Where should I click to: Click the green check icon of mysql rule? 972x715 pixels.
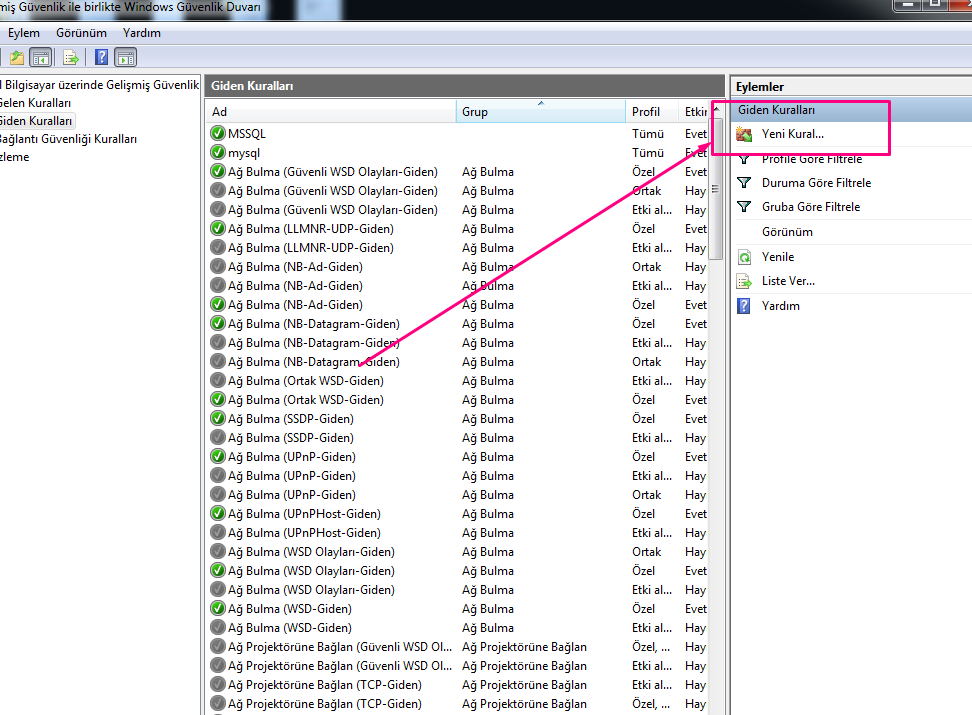(x=218, y=153)
